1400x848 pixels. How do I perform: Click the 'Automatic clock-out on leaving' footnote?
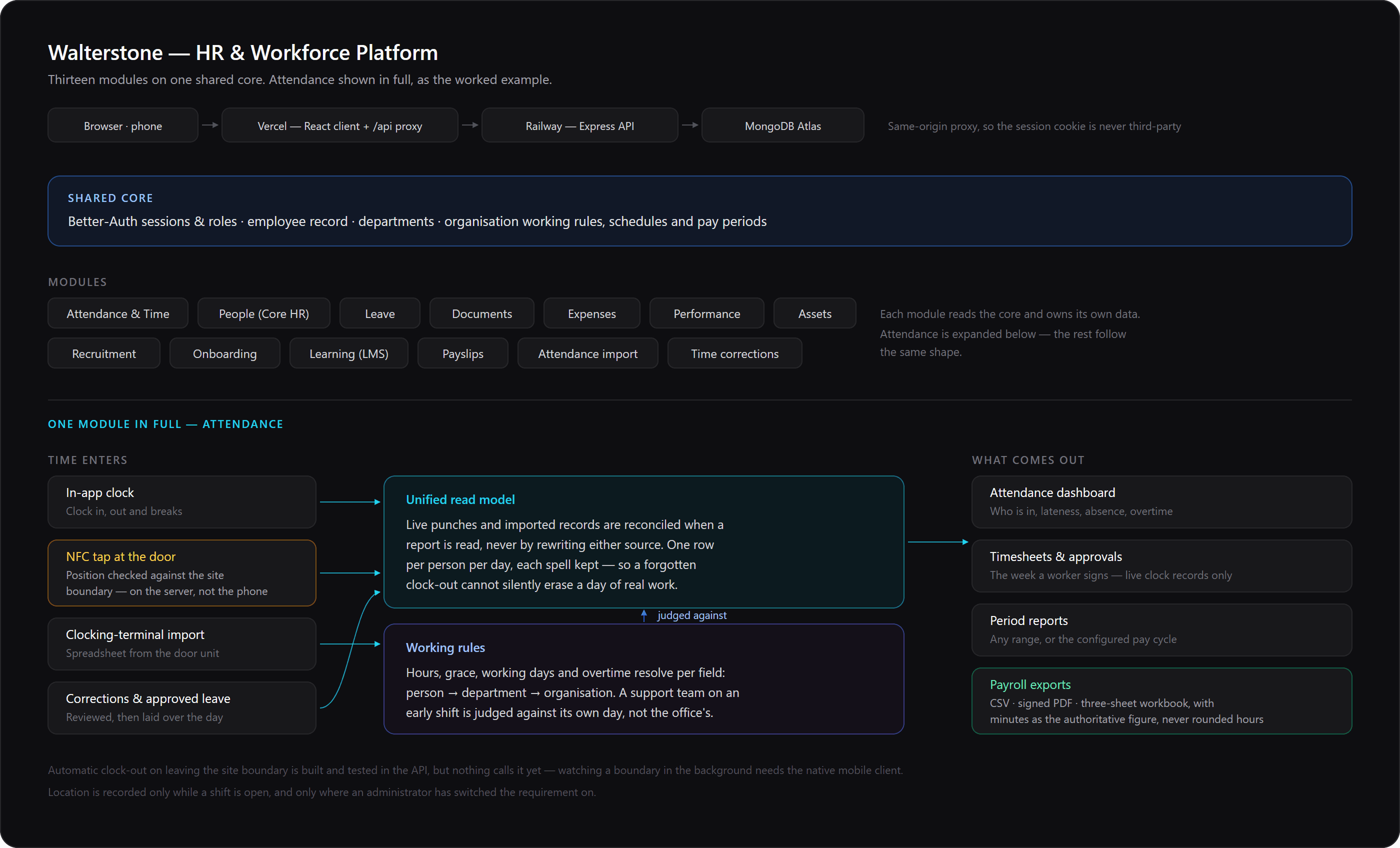(475, 769)
